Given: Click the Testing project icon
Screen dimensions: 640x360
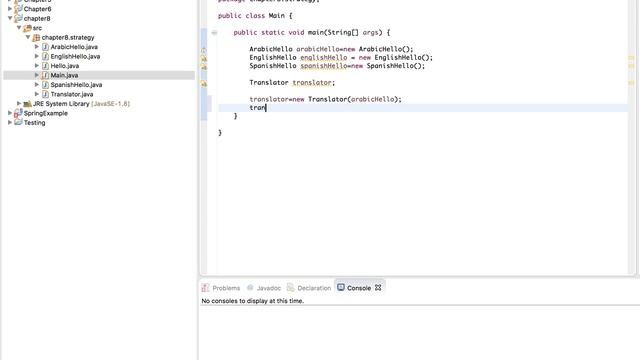Looking at the screenshot, I should 18,122.
